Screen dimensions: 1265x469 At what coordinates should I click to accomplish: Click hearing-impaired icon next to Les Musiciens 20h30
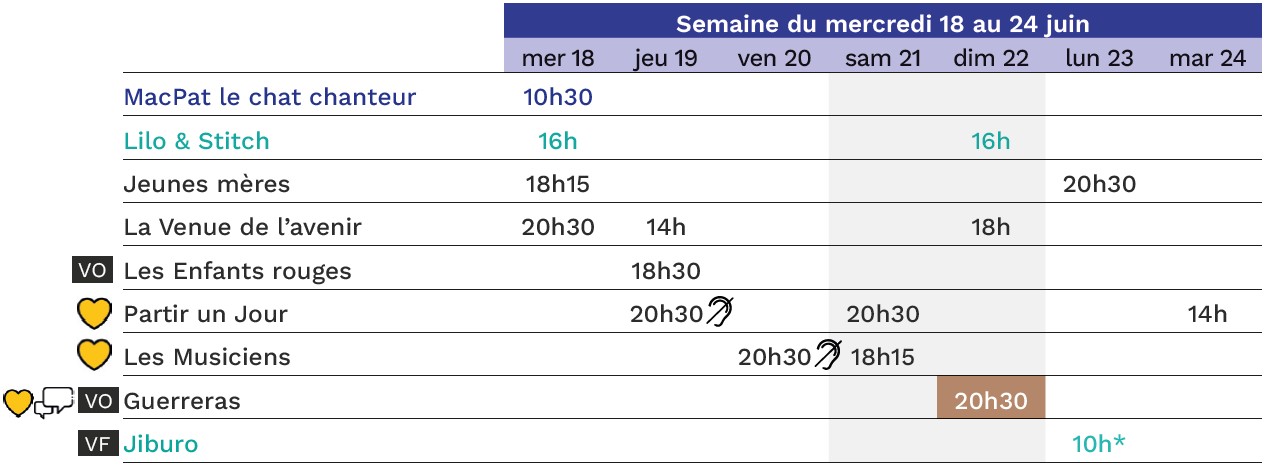(828, 354)
